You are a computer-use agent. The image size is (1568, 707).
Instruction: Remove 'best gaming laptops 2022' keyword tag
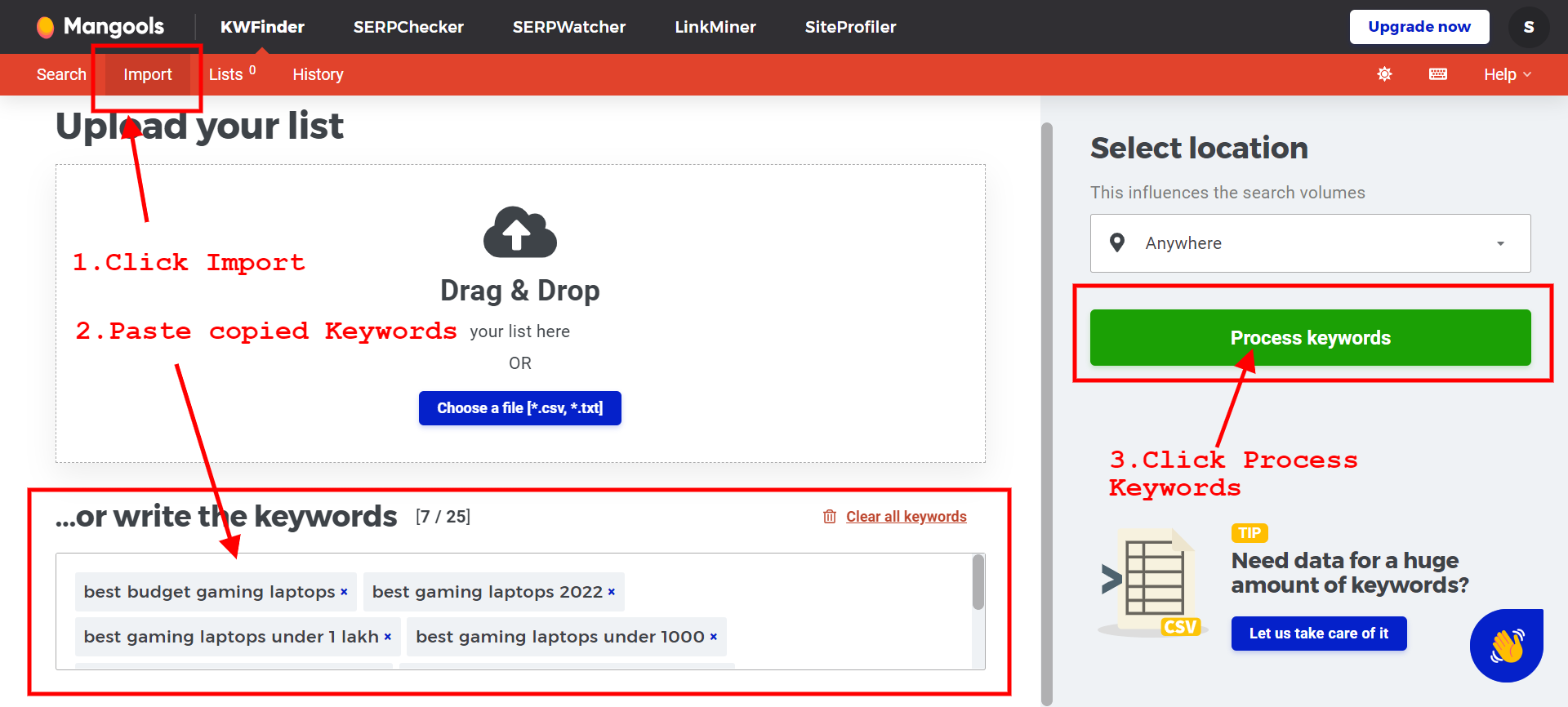tap(611, 593)
